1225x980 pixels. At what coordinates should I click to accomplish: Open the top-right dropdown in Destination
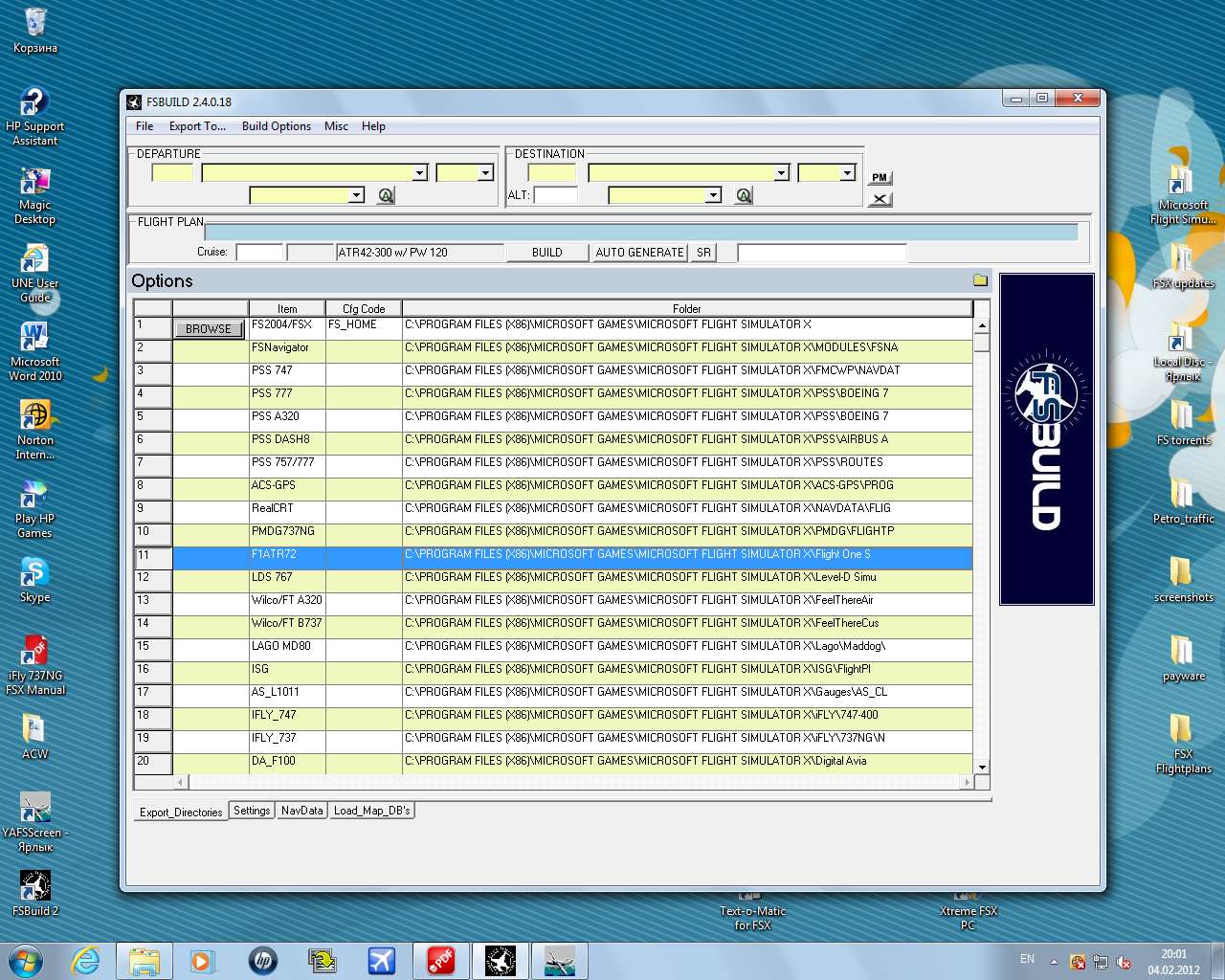coord(847,173)
